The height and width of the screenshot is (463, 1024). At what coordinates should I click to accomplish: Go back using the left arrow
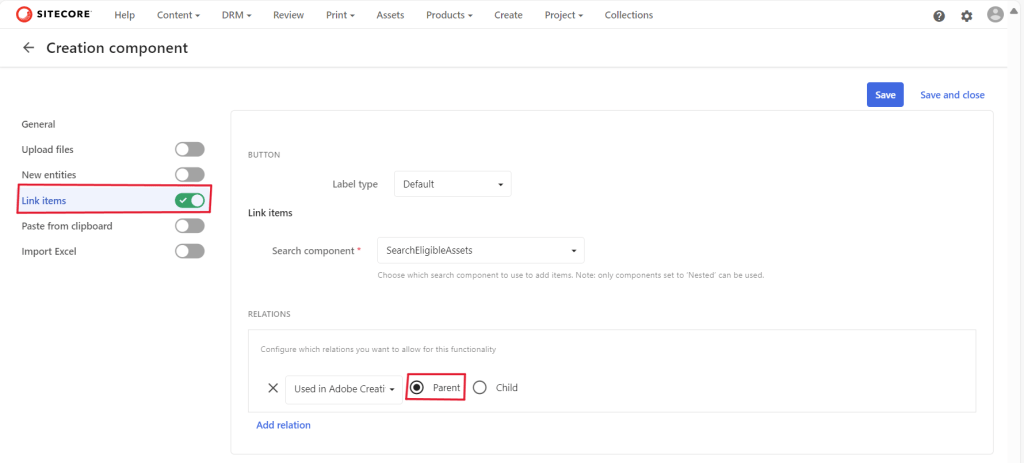[x=28, y=48]
